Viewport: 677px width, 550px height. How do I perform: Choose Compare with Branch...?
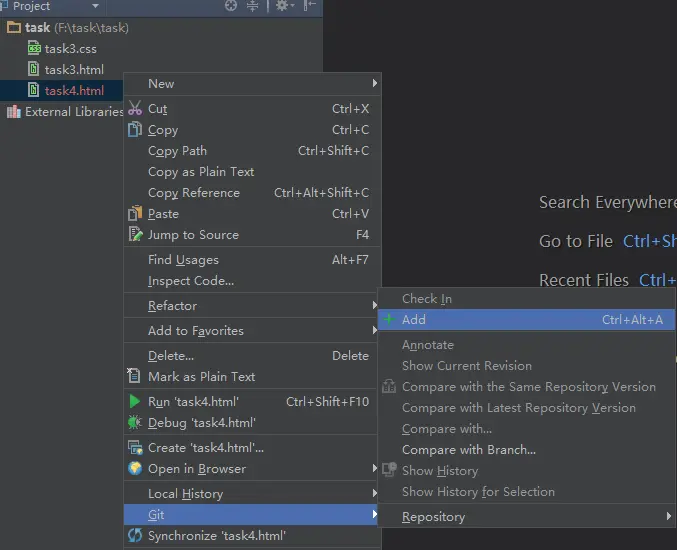(x=526, y=450)
